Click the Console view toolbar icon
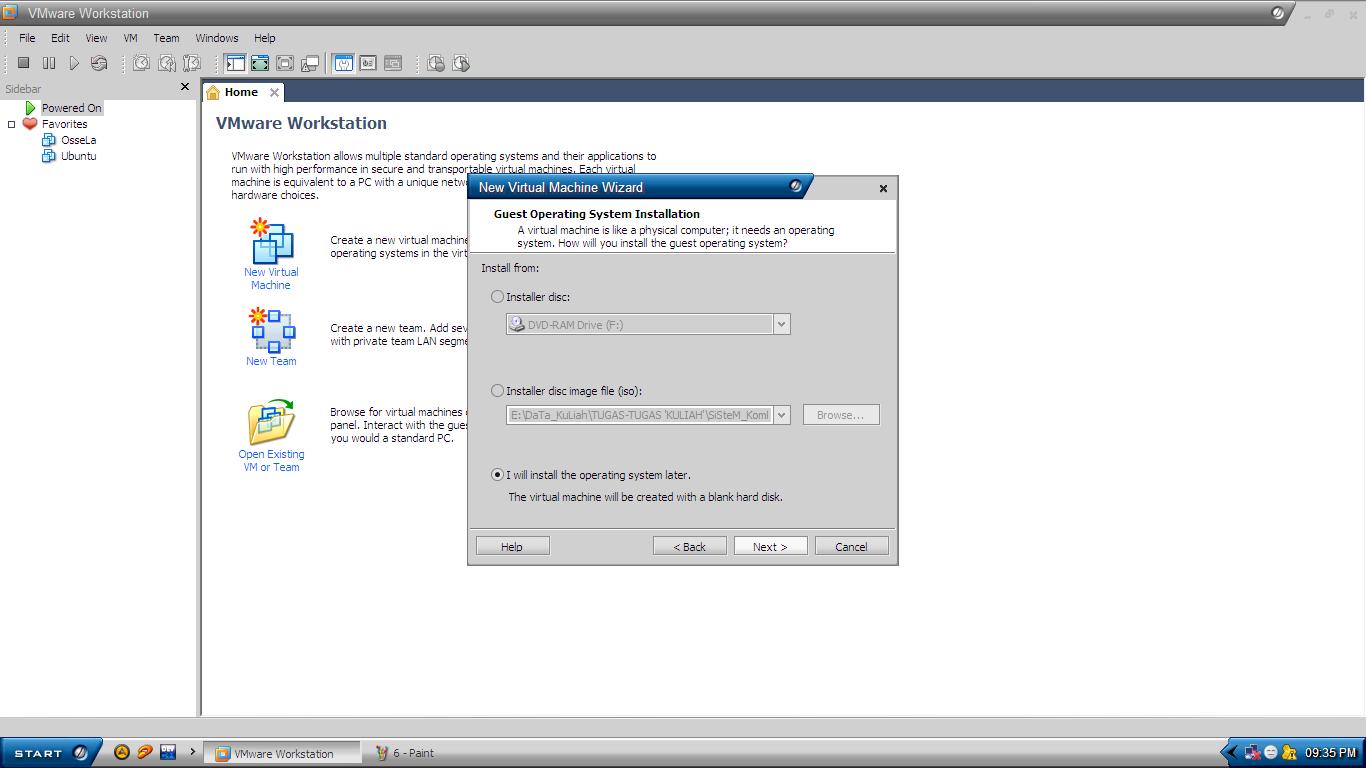The height and width of the screenshot is (768, 1366). (x=393, y=63)
